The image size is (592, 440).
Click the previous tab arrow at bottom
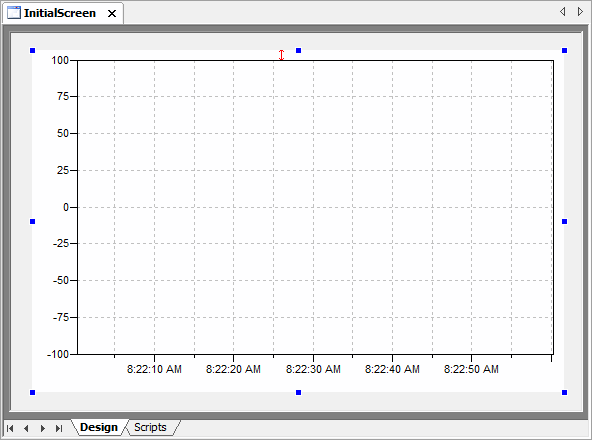point(26,428)
